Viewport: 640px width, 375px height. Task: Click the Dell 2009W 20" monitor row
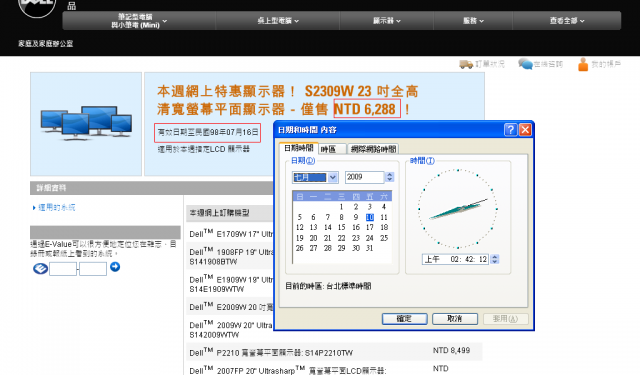tap(230, 329)
